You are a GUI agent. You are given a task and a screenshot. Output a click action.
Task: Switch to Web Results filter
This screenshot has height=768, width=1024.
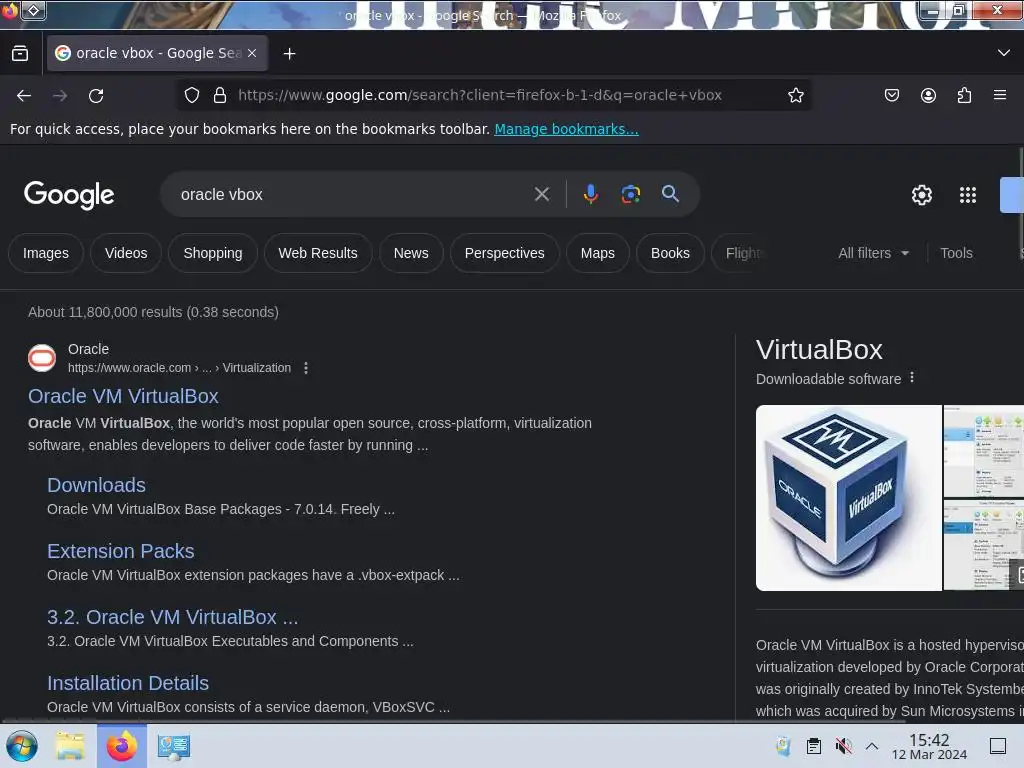click(318, 253)
